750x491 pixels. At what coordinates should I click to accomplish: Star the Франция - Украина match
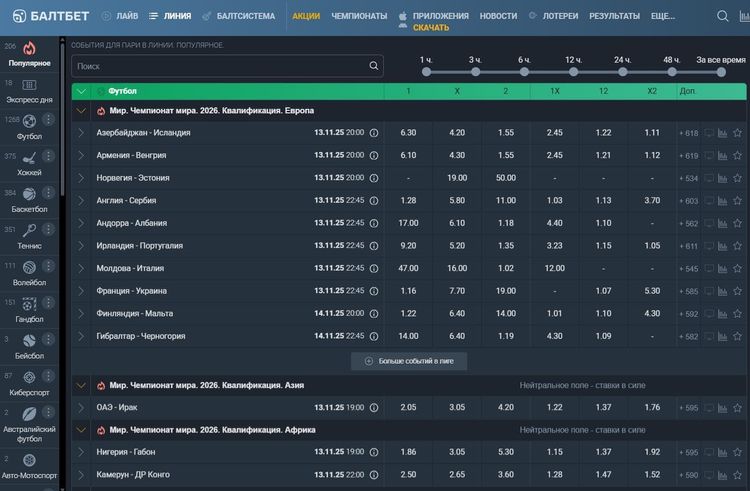pyautogui.click(x=738, y=291)
